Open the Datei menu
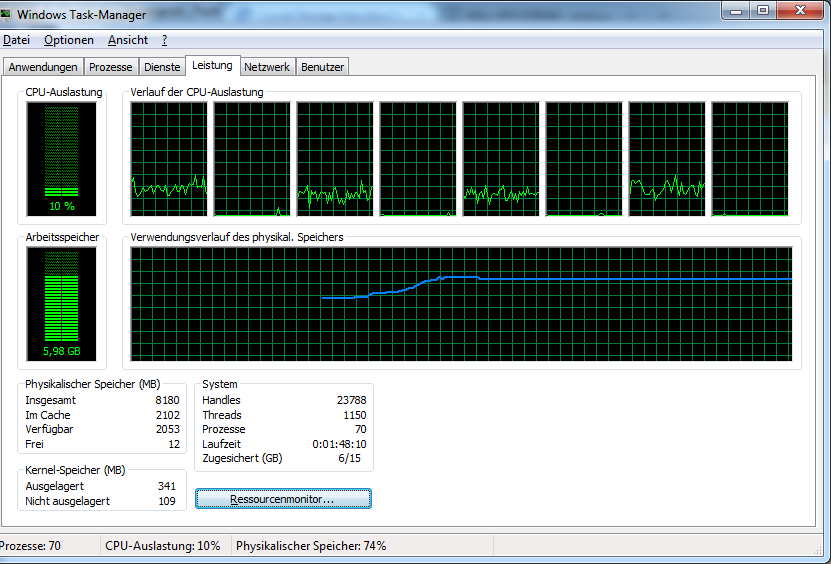The width and height of the screenshot is (831, 564). click(x=16, y=40)
